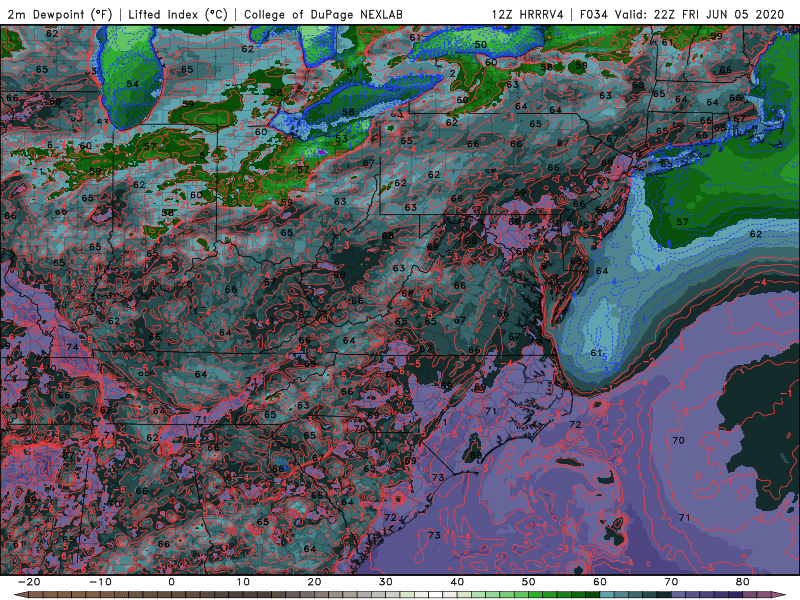Click the 50 dewpoint value over Lake Huron
The height and width of the screenshot is (600, 800).
481,44
